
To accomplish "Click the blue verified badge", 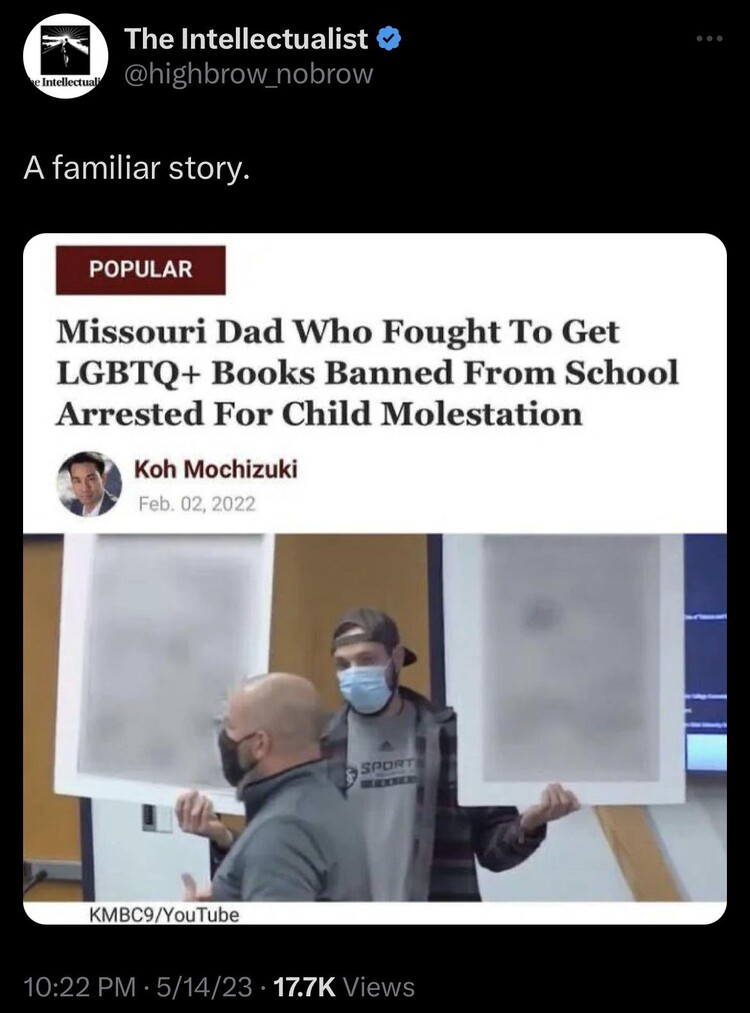I will (x=388, y=39).
